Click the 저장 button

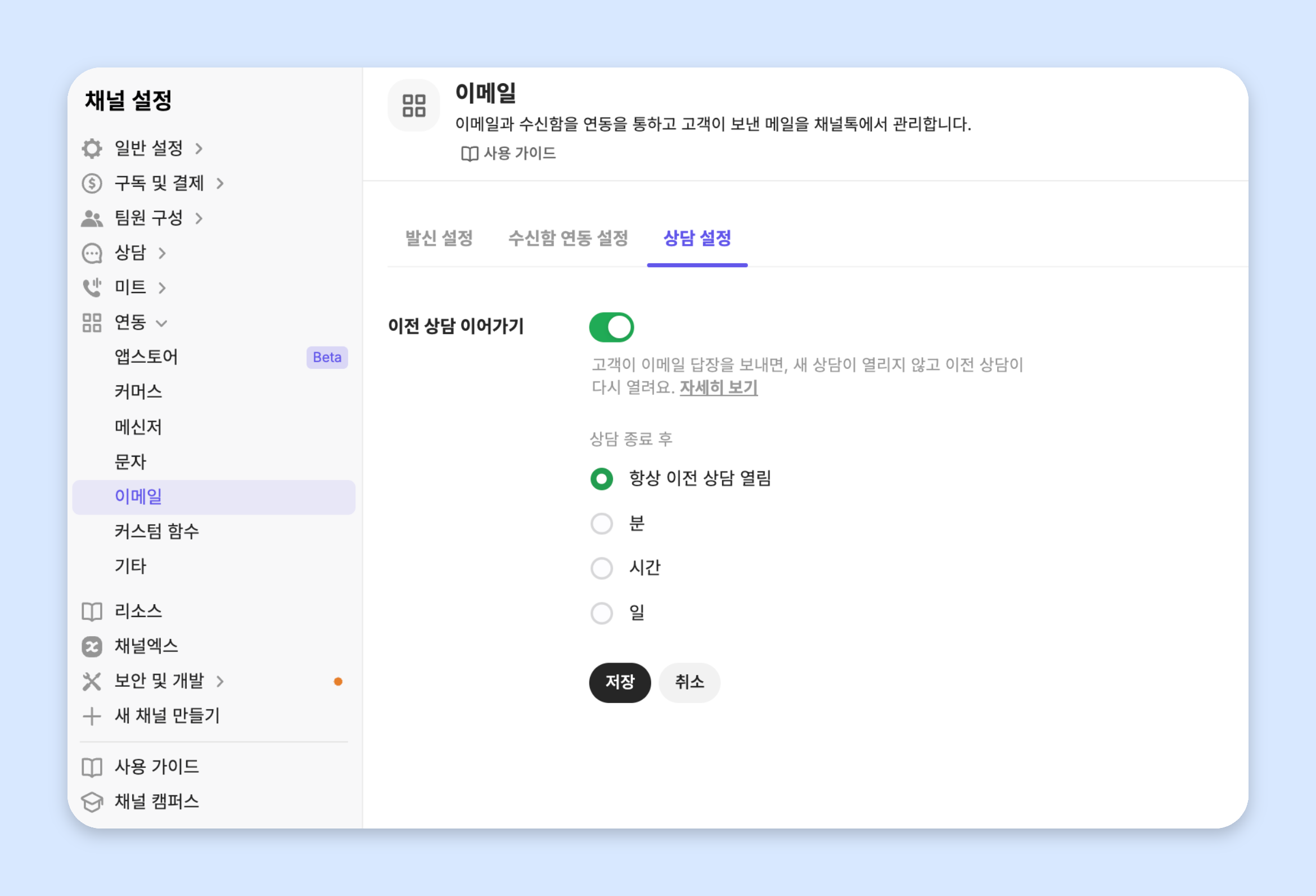(620, 682)
